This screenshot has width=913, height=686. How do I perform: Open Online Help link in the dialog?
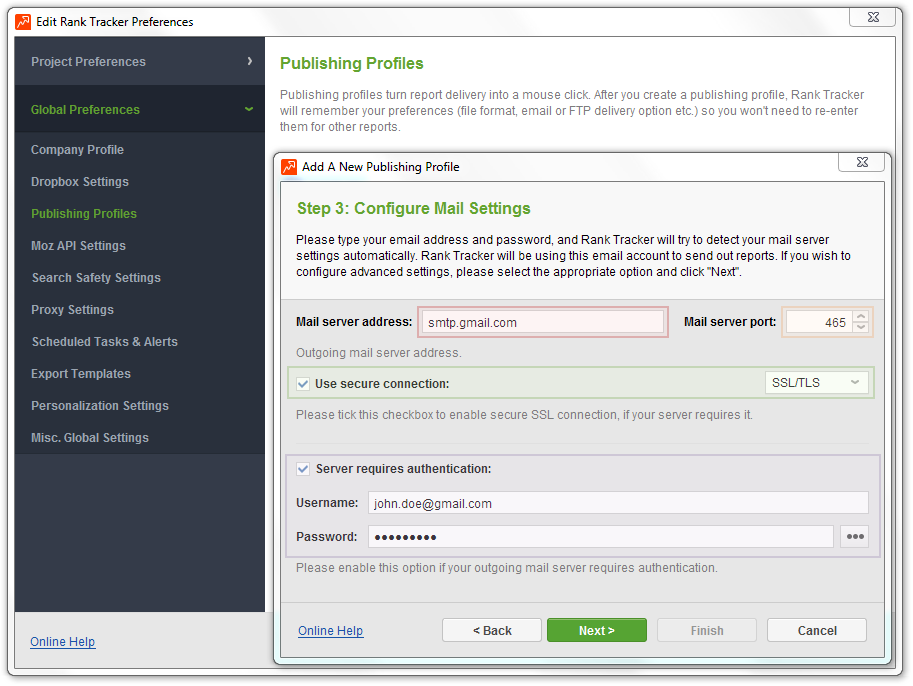pyautogui.click(x=331, y=631)
